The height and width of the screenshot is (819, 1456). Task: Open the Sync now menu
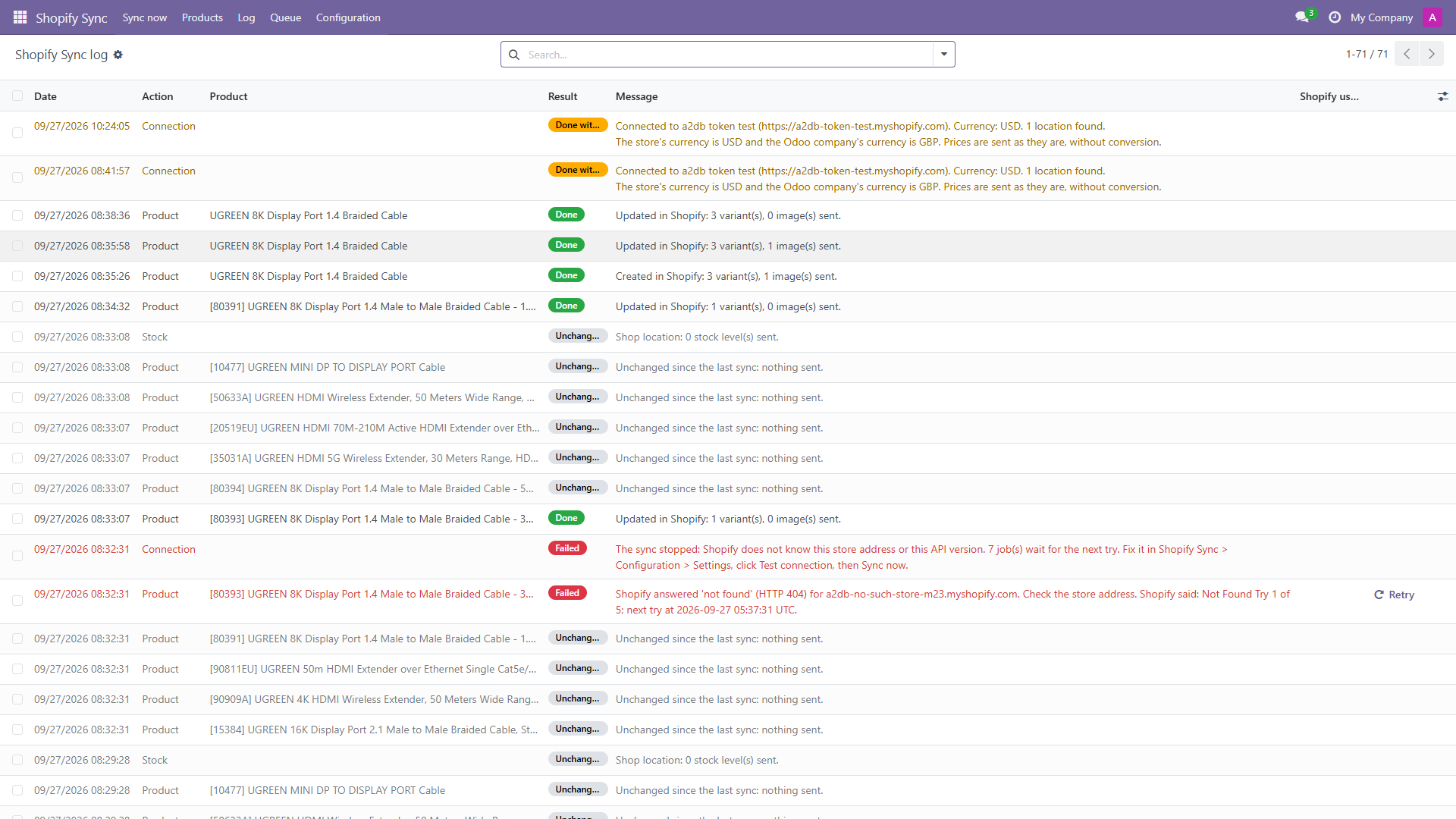[144, 17]
